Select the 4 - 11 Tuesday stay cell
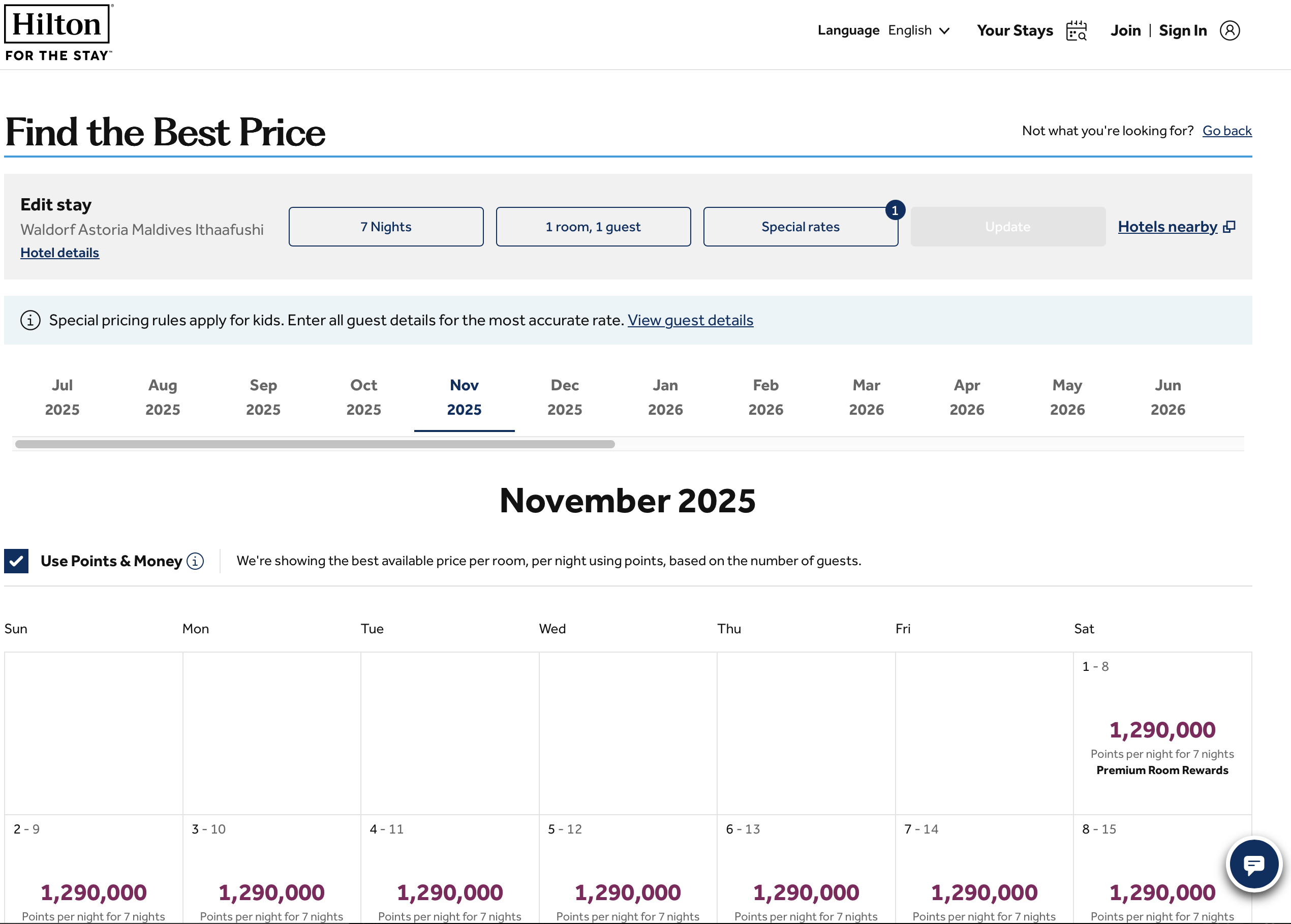The height and width of the screenshot is (924, 1291). pos(450,870)
